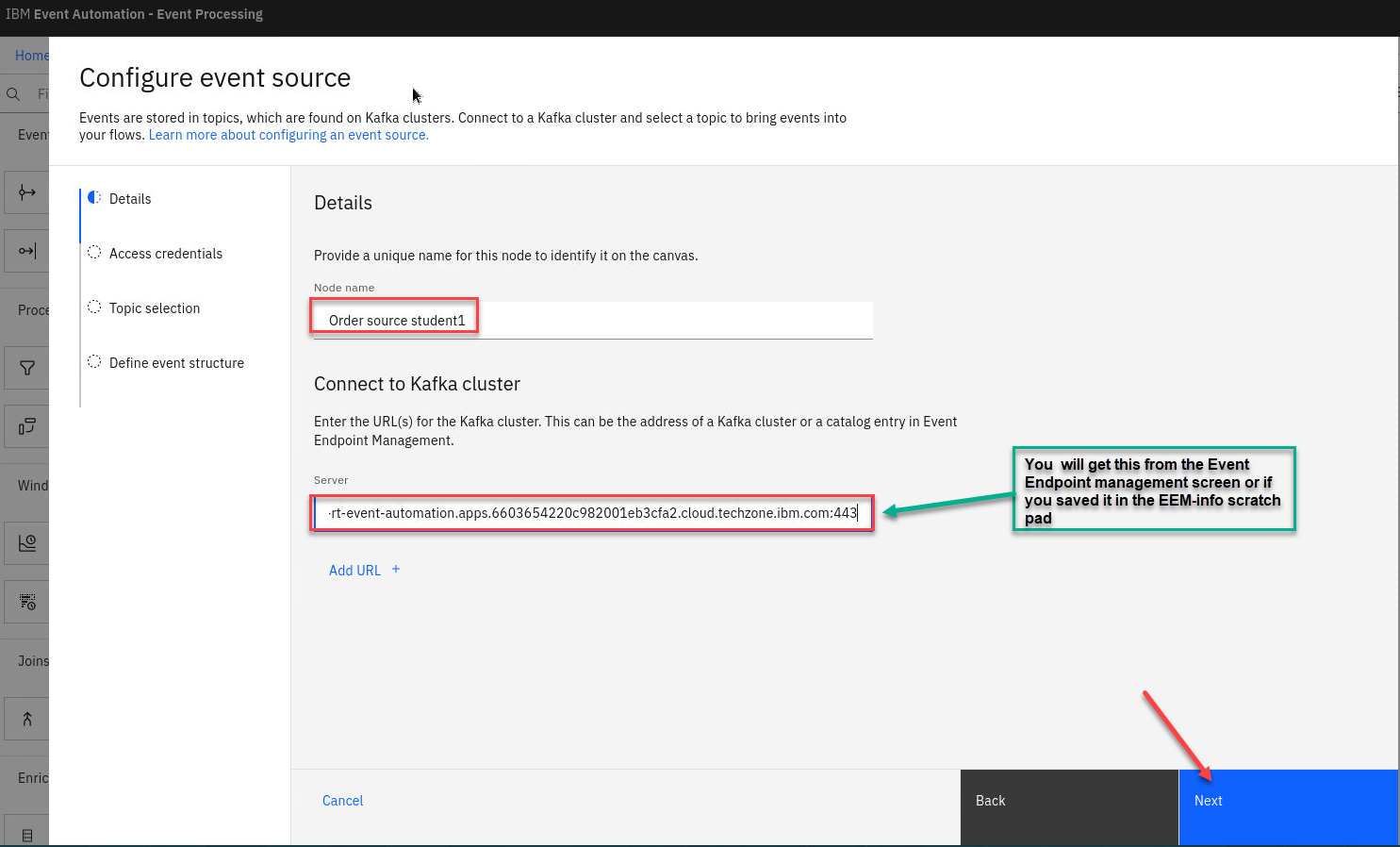Image resolution: width=1400 pixels, height=847 pixels.
Task: Select the event destination node icon
Action: coord(26,251)
